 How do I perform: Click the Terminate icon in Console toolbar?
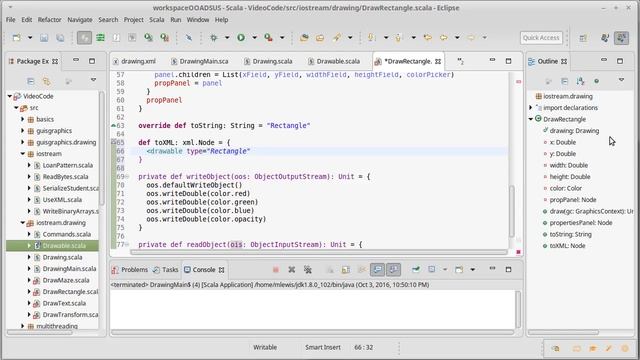tap(276, 269)
